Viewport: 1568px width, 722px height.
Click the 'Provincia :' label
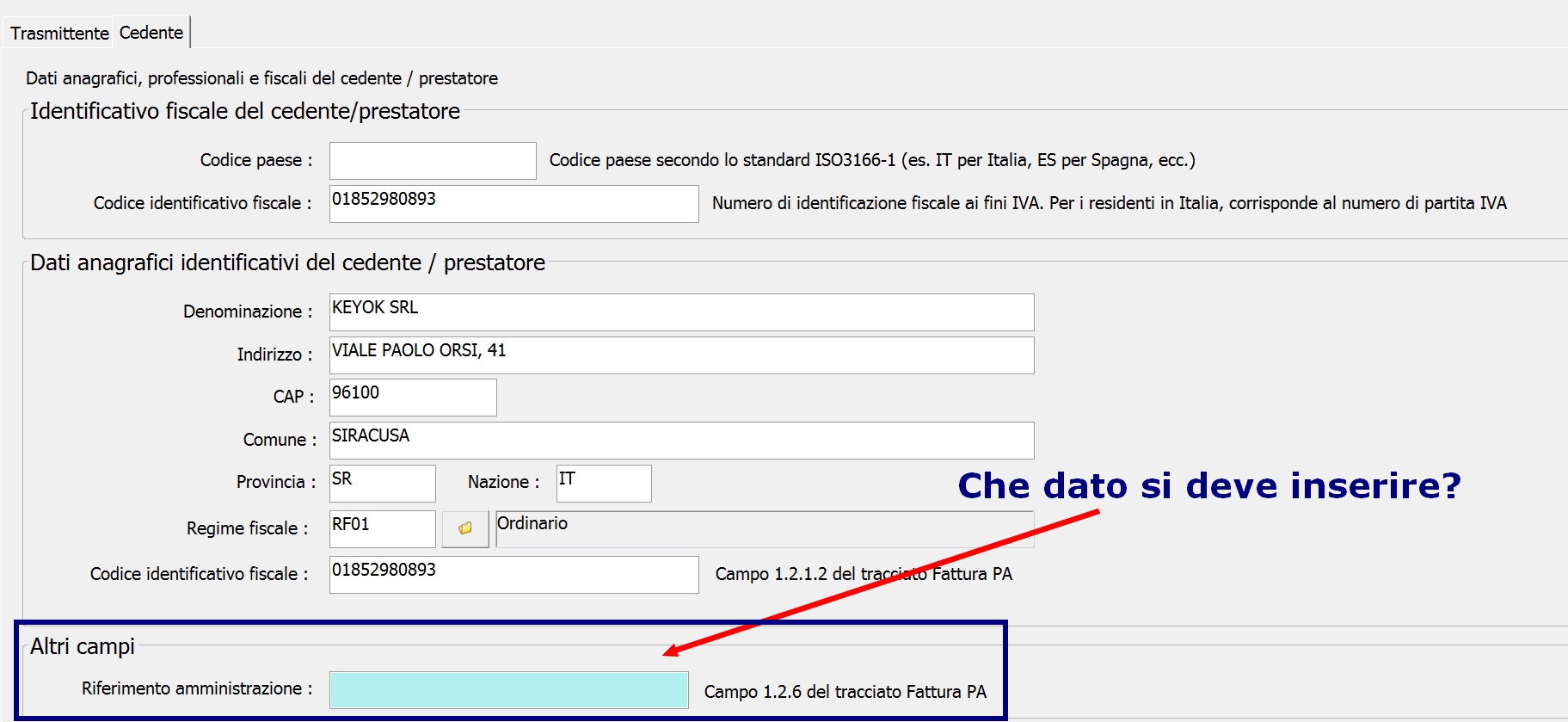point(276,482)
